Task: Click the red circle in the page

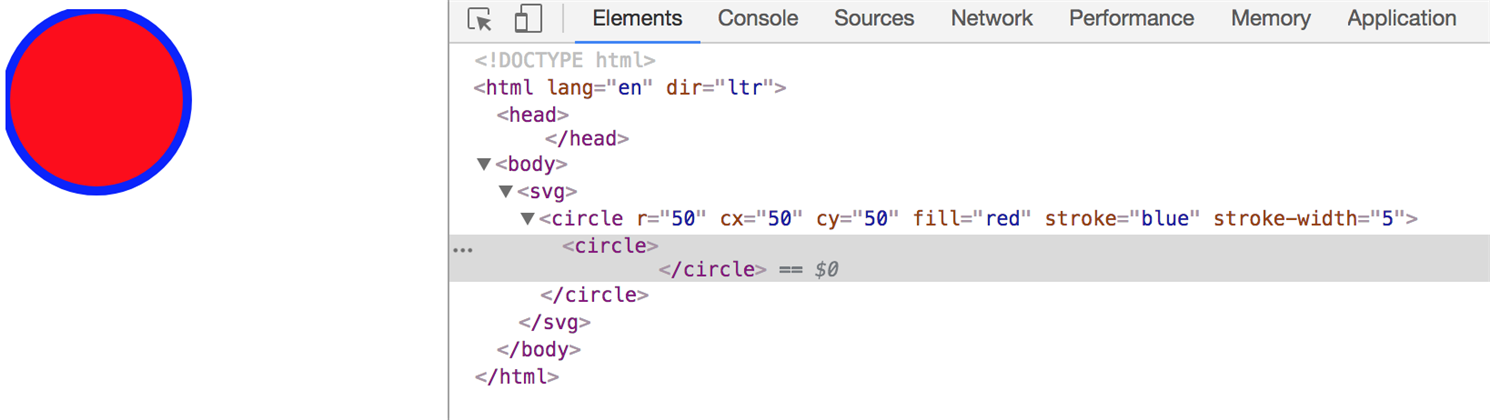Action: coord(97,100)
